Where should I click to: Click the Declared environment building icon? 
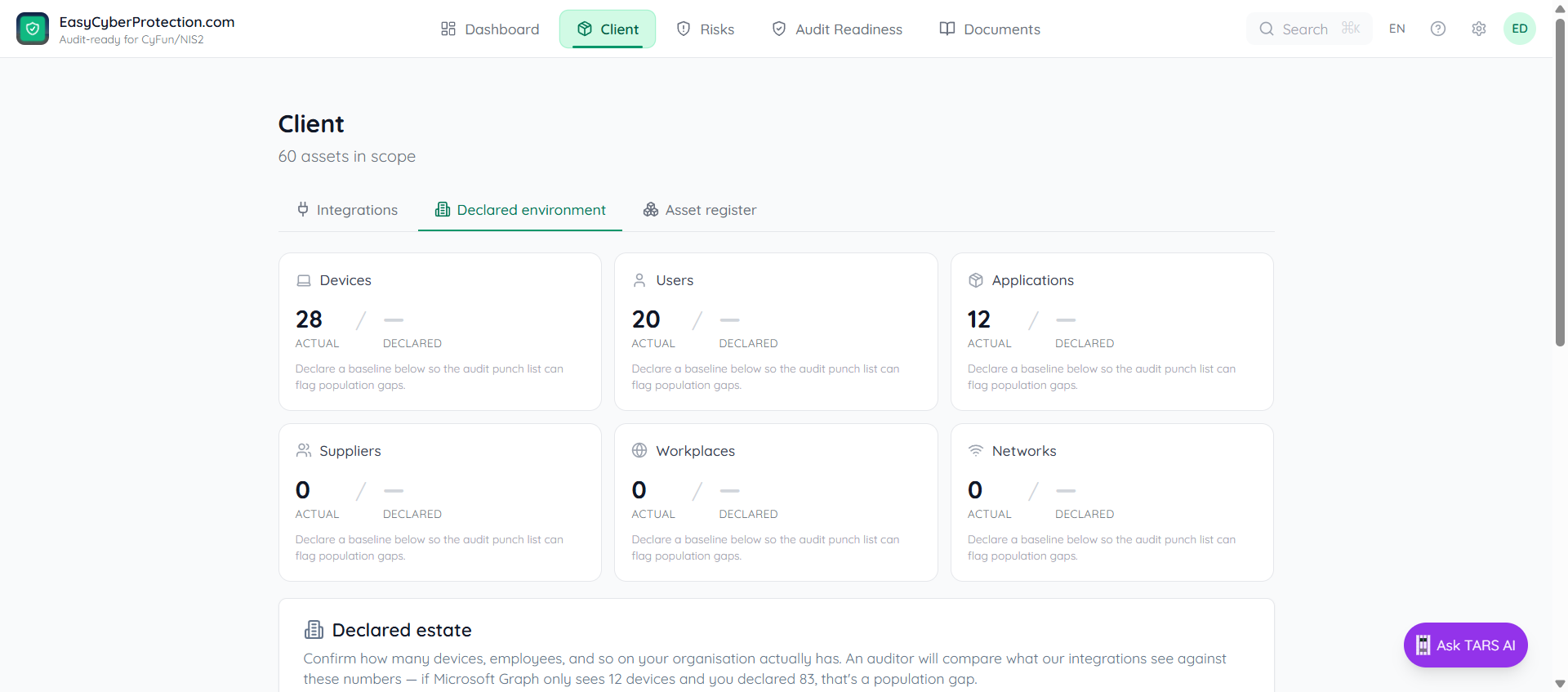pos(443,209)
